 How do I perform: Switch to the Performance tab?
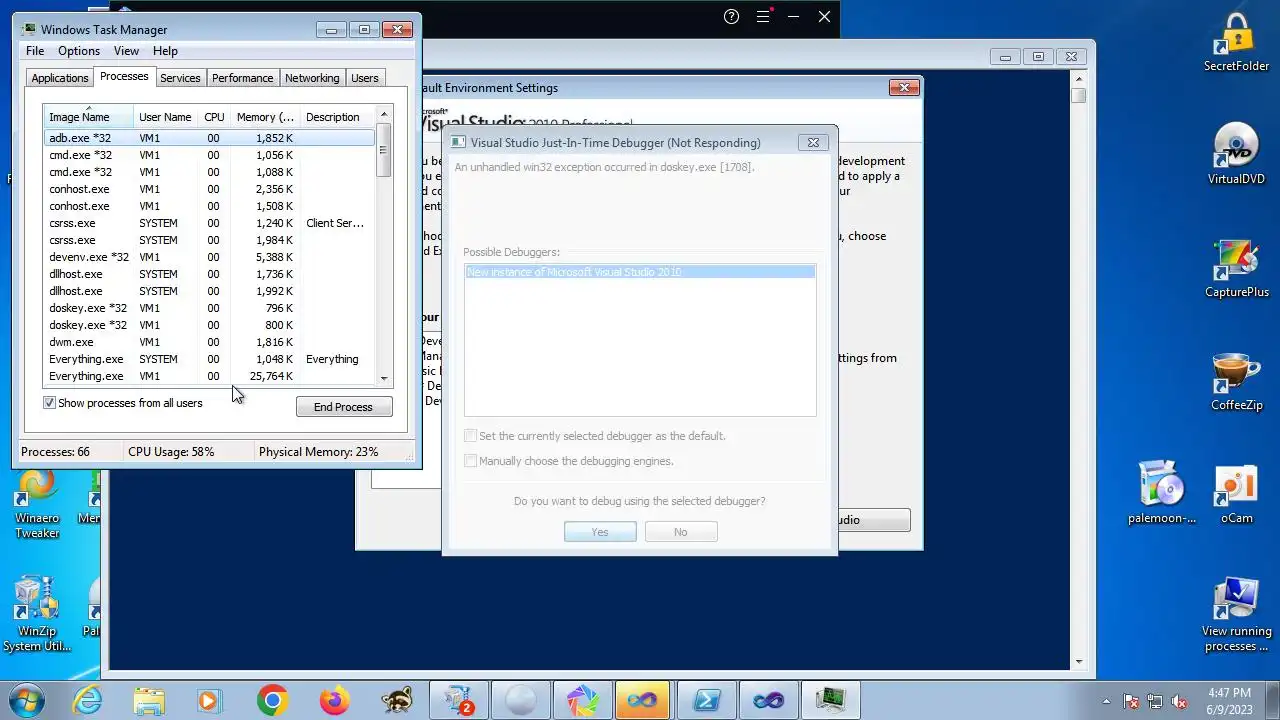click(242, 78)
